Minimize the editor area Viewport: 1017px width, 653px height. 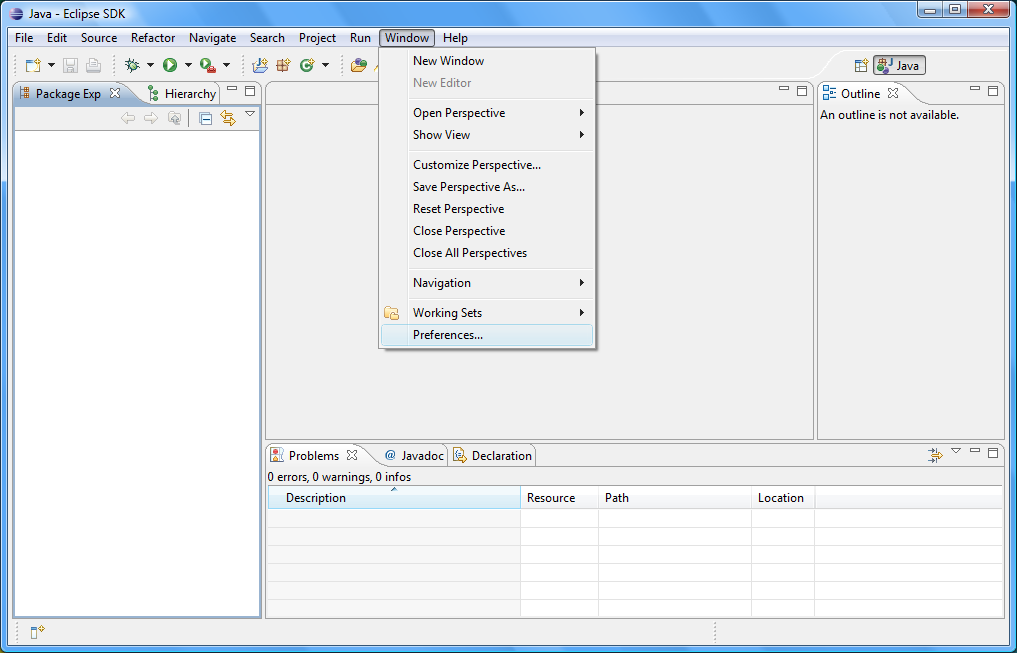point(784,89)
